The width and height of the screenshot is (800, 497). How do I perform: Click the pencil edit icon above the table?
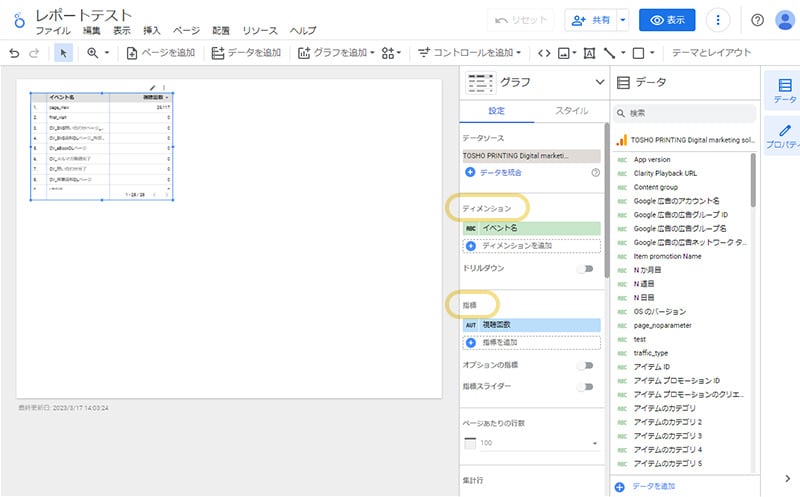153,88
